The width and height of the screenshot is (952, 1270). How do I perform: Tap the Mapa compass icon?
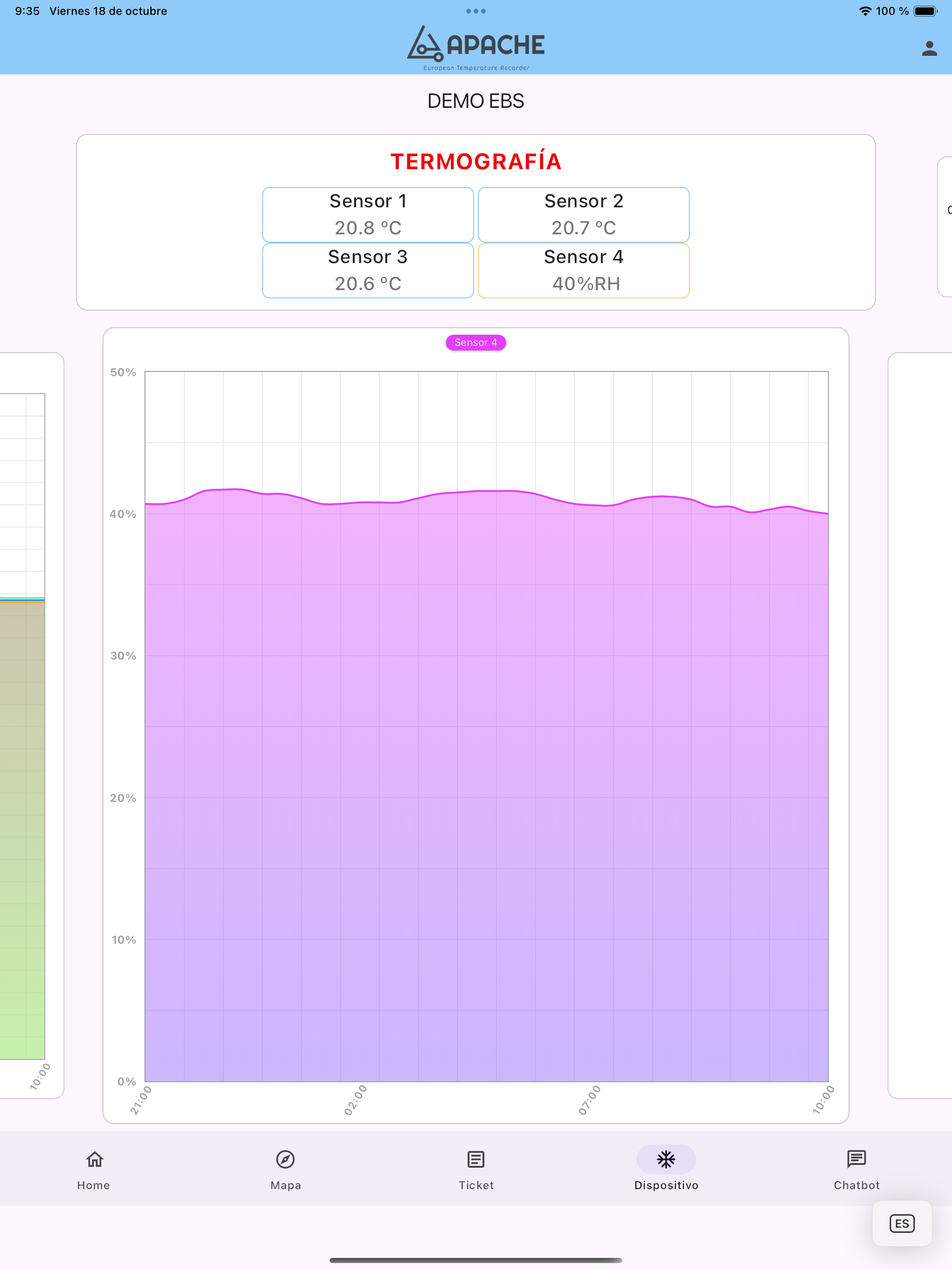(x=285, y=1159)
